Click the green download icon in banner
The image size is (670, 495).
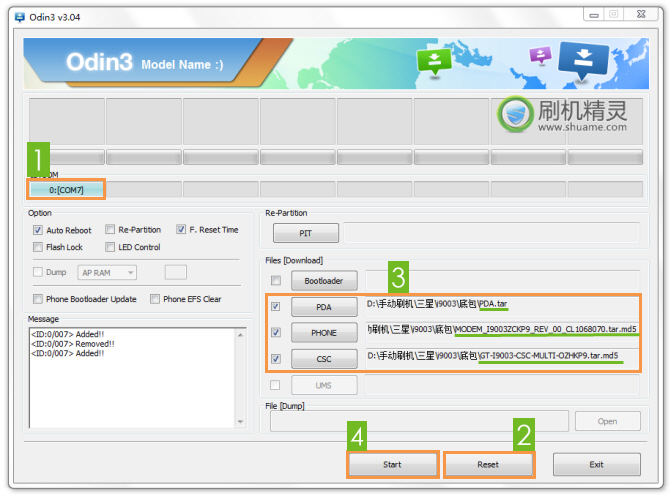coord(434,61)
